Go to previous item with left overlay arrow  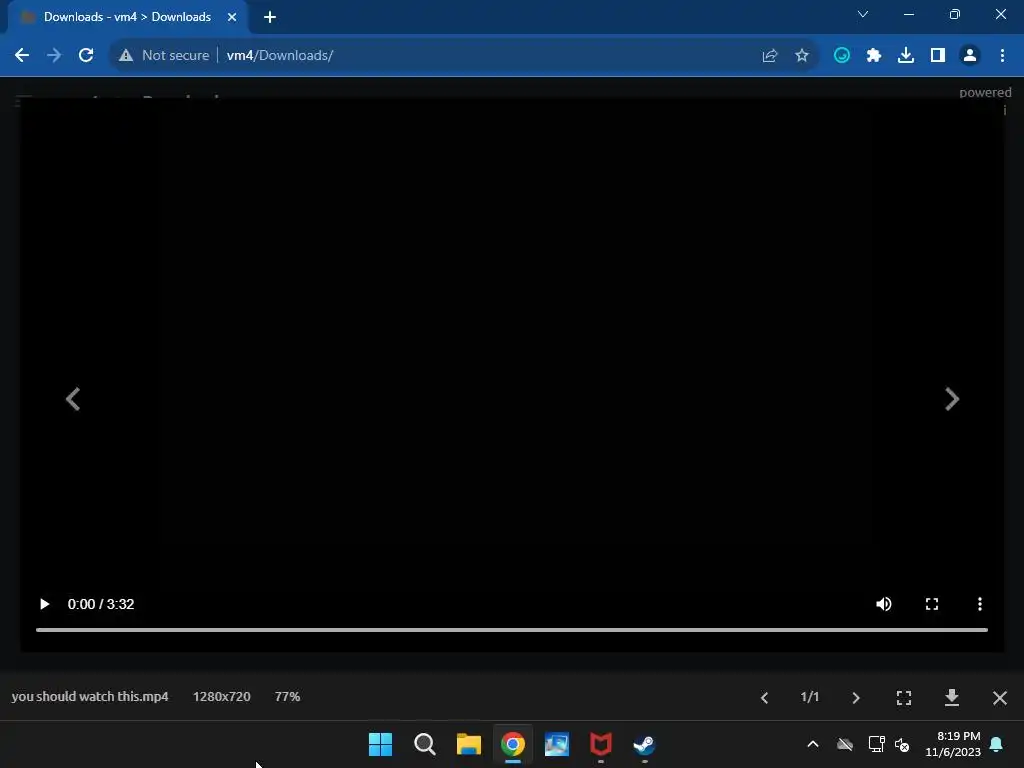pos(73,399)
